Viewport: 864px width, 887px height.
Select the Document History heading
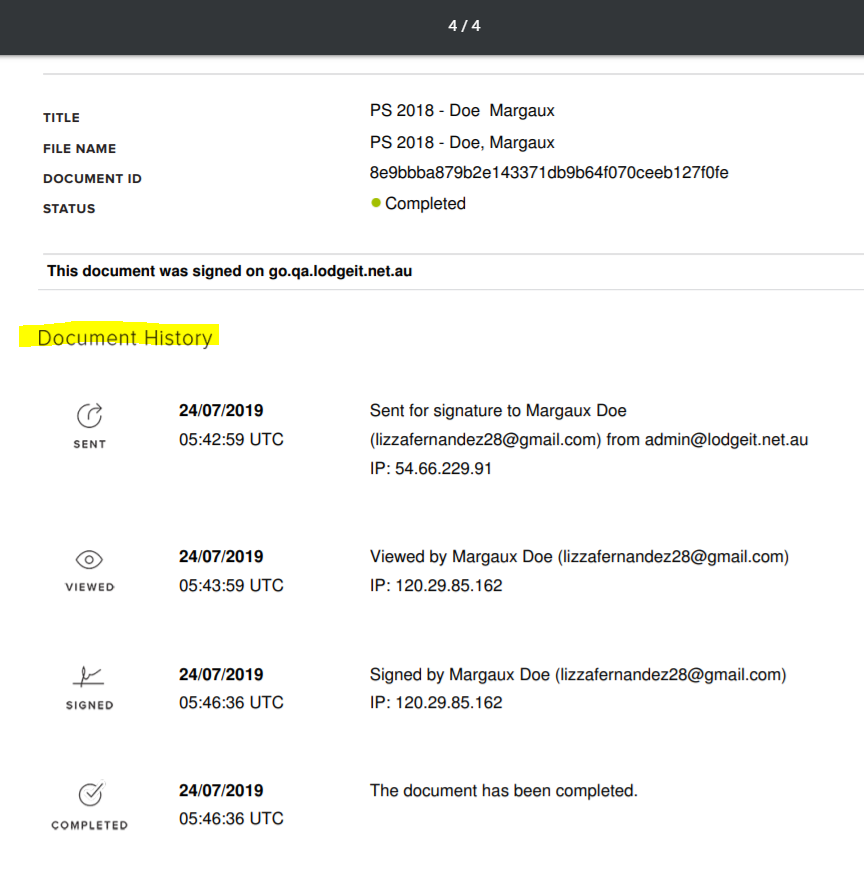tap(124, 337)
